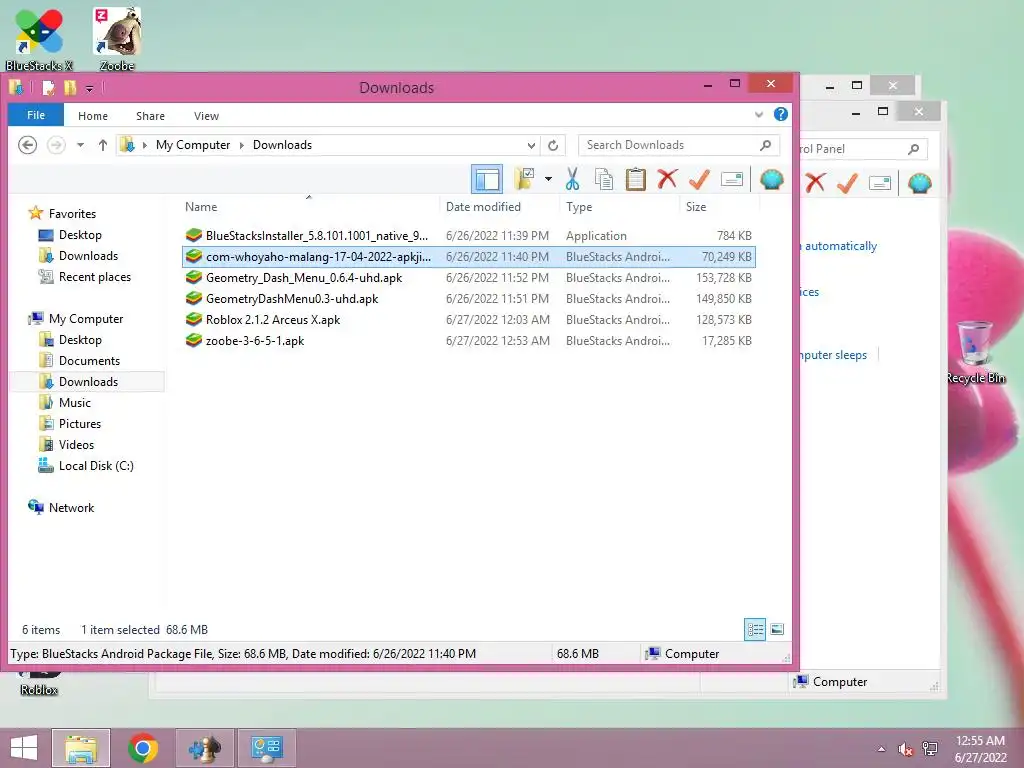The height and width of the screenshot is (768, 1024).
Task: Open the Recycle Bin desktop icon
Action: pyautogui.click(x=975, y=351)
